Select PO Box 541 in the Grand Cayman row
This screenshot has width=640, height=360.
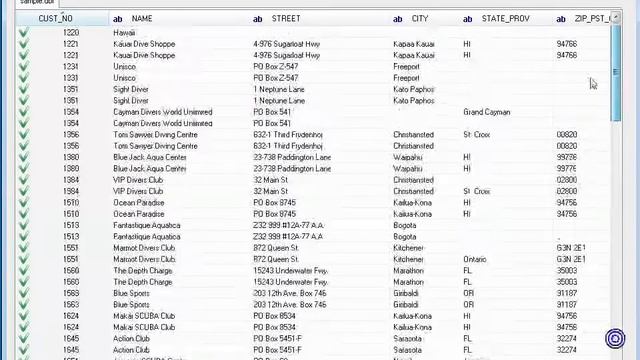(x=272, y=112)
